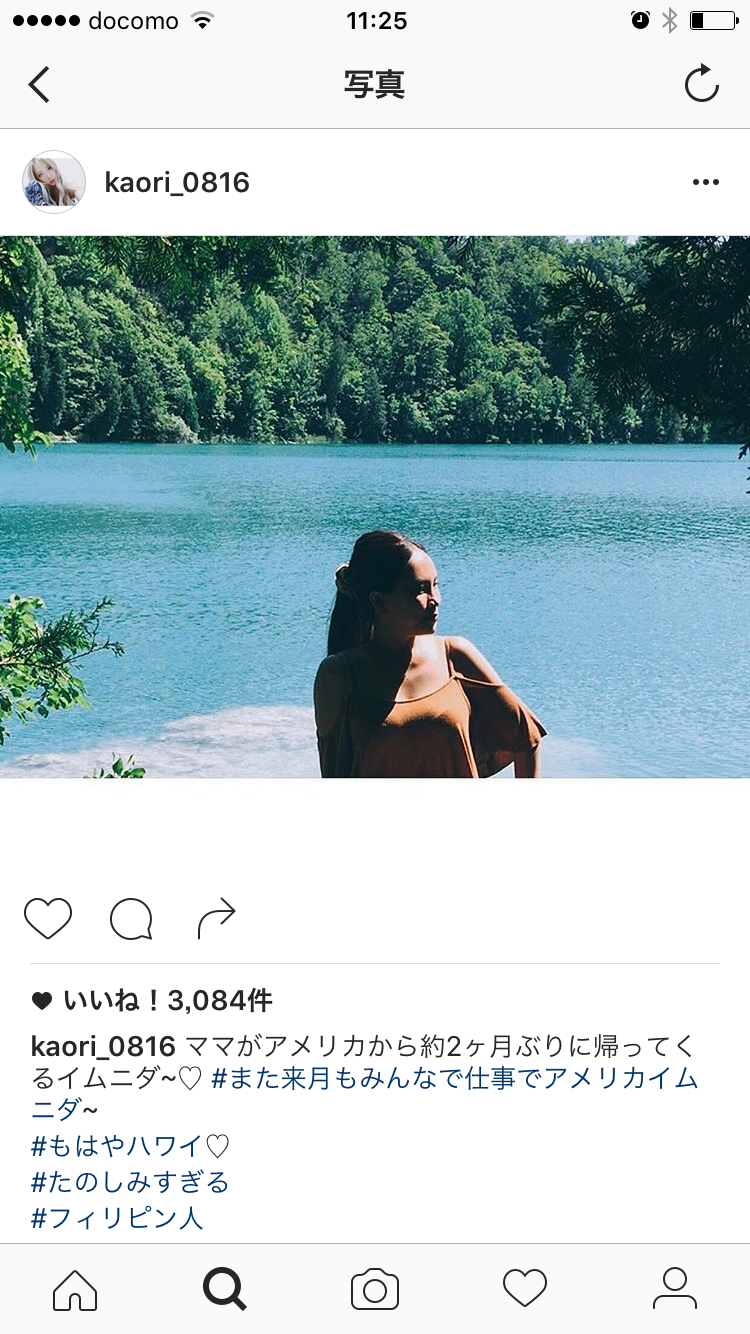Like the post with heart icon
Screen dimensions: 750x1334
point(48,918)
